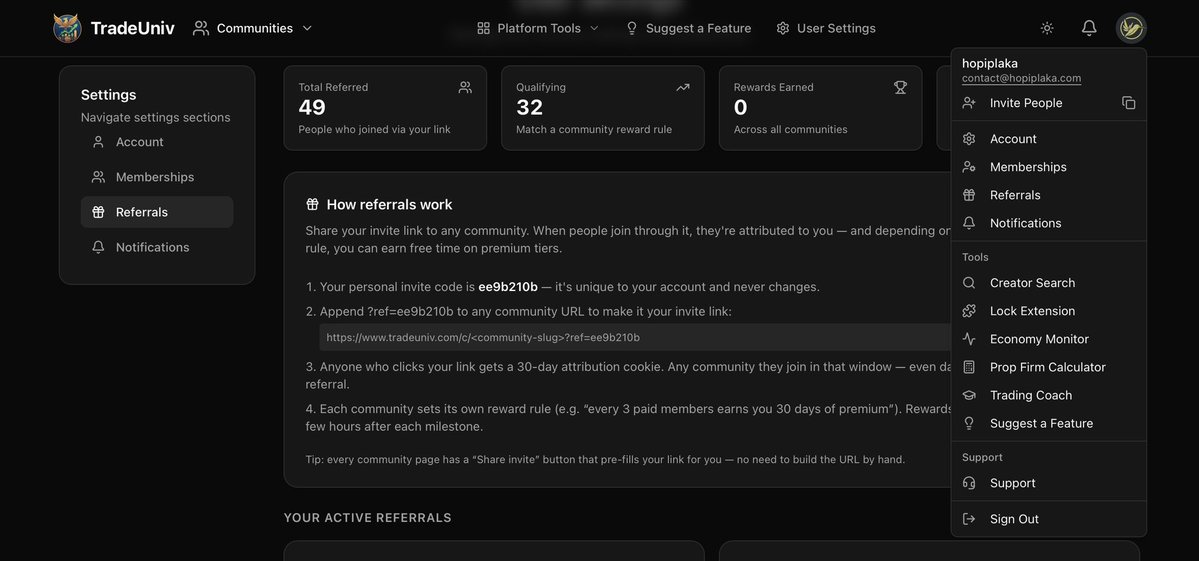
Task: Click the Invite People person-plus icon
Action: click(969, 102)
